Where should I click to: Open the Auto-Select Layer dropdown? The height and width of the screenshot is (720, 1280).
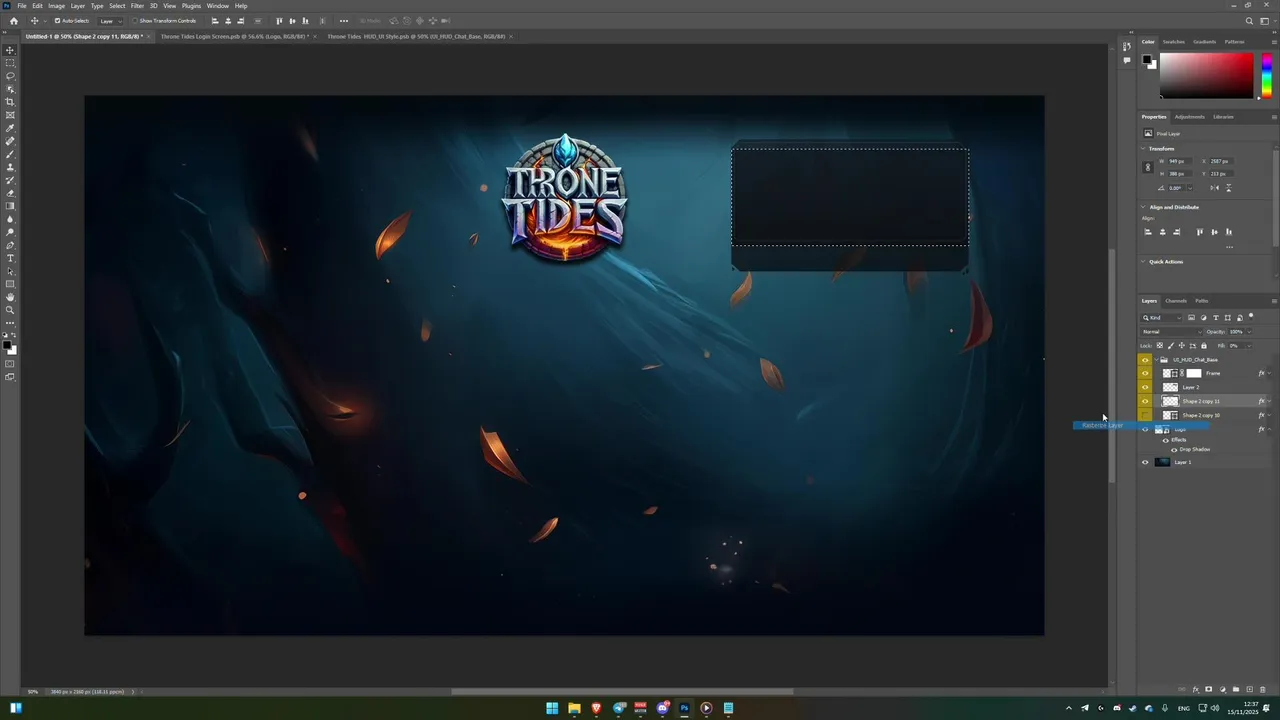pos(110,20)
